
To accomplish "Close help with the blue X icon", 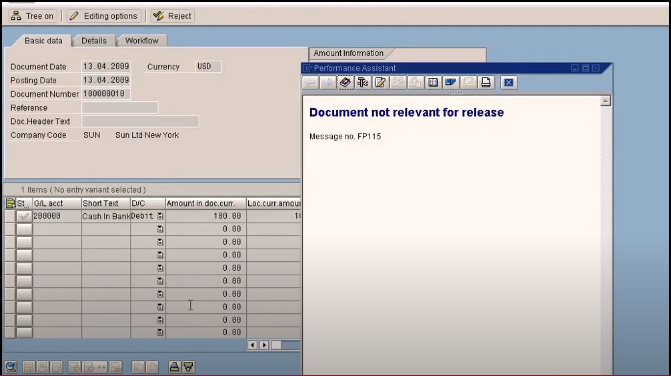I will 508,82.
